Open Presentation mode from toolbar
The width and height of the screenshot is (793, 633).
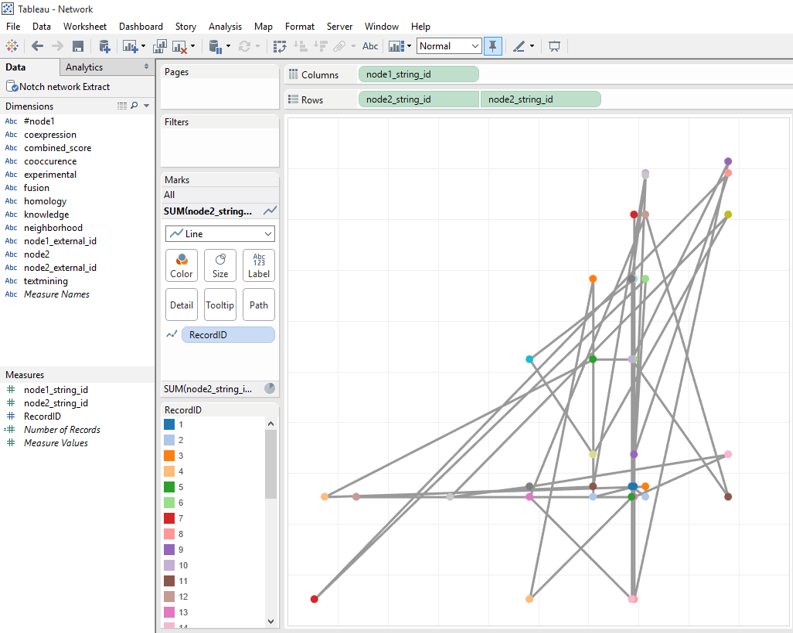click(554, 46)
